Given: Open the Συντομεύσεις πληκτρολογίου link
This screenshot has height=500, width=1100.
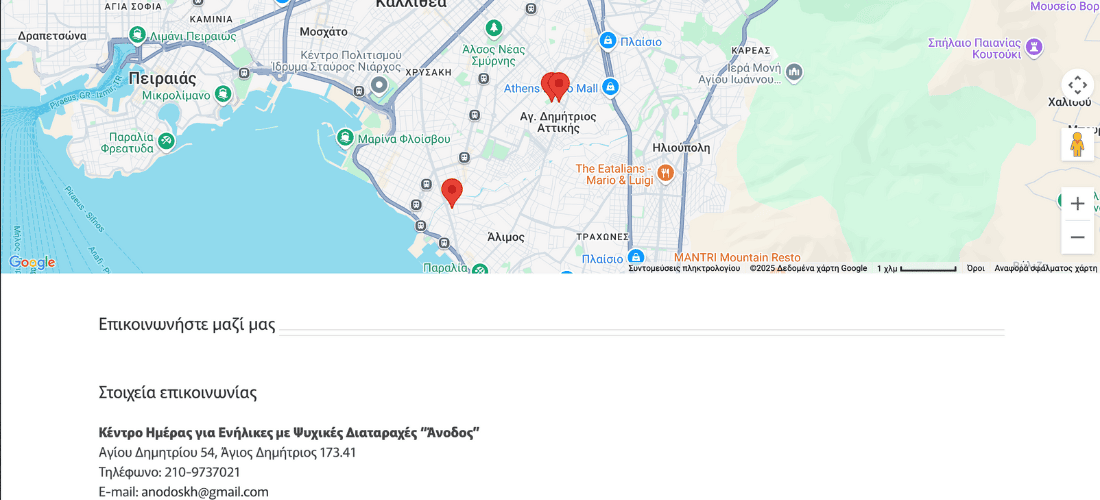Looking at the screenshot, I should click(684, 269).
